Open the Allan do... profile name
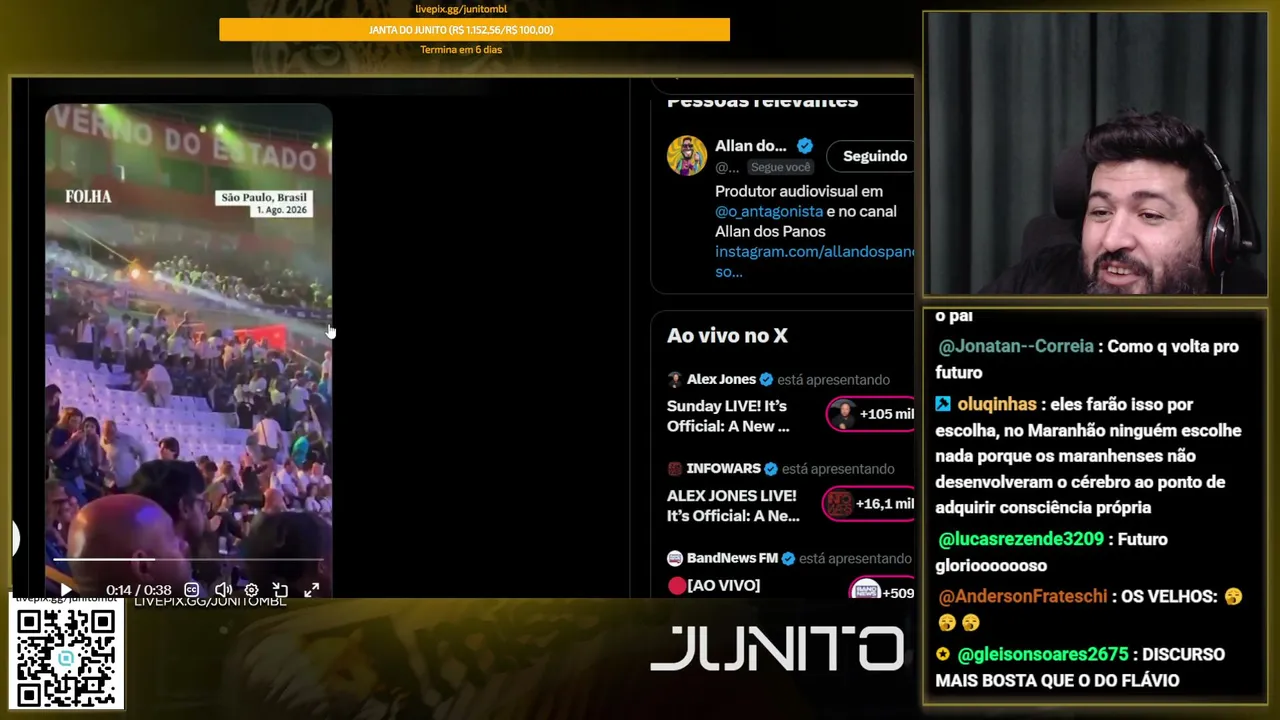The image size is (1280, 720). pos(751,146)
